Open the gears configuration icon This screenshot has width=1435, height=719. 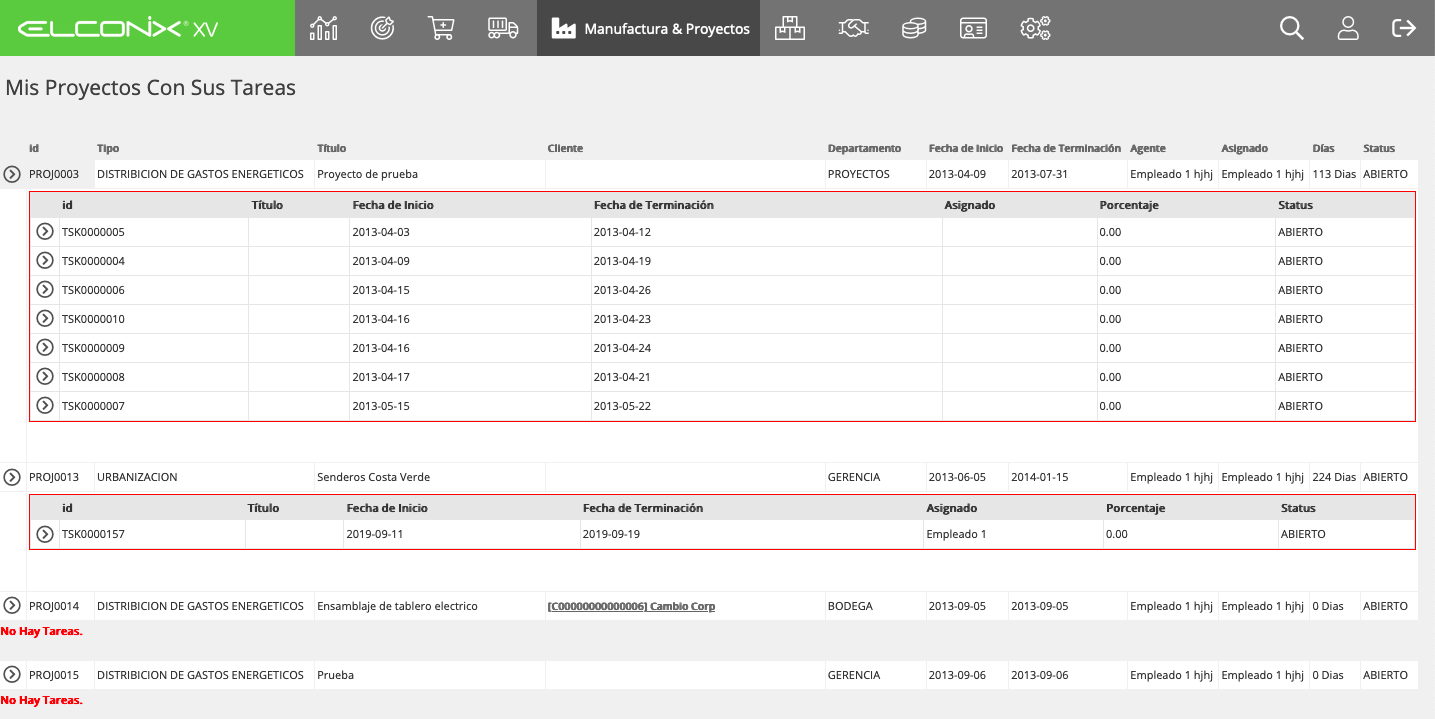1035,28
